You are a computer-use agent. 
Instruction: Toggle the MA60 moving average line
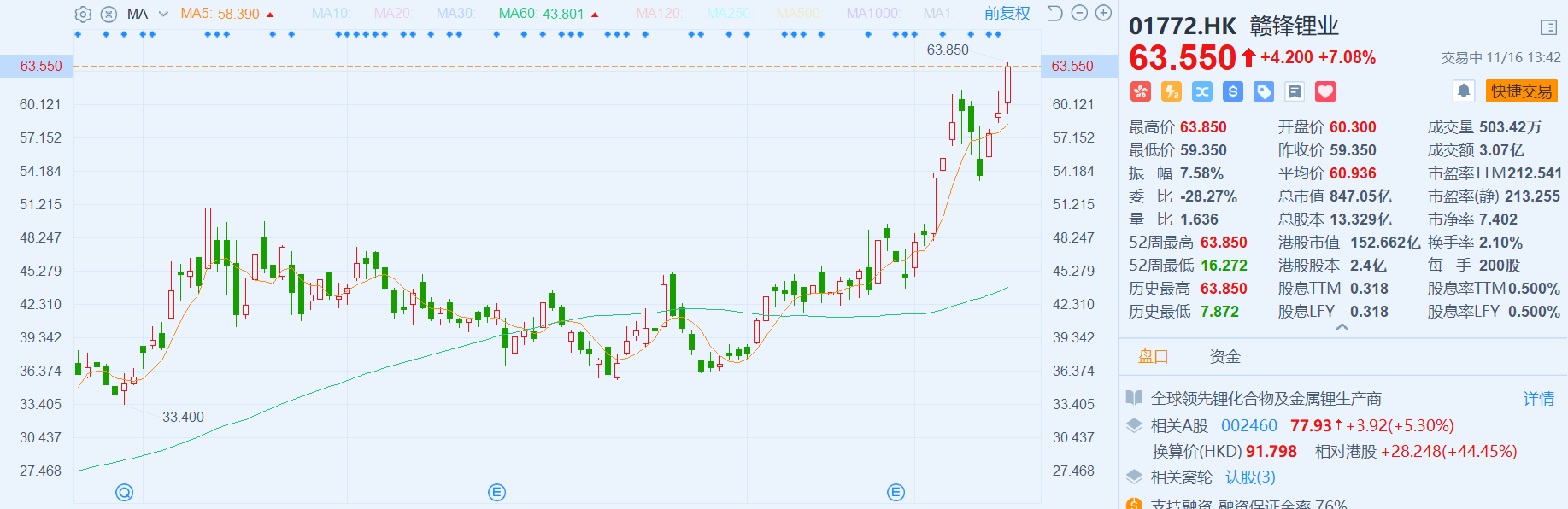[542, 14]
